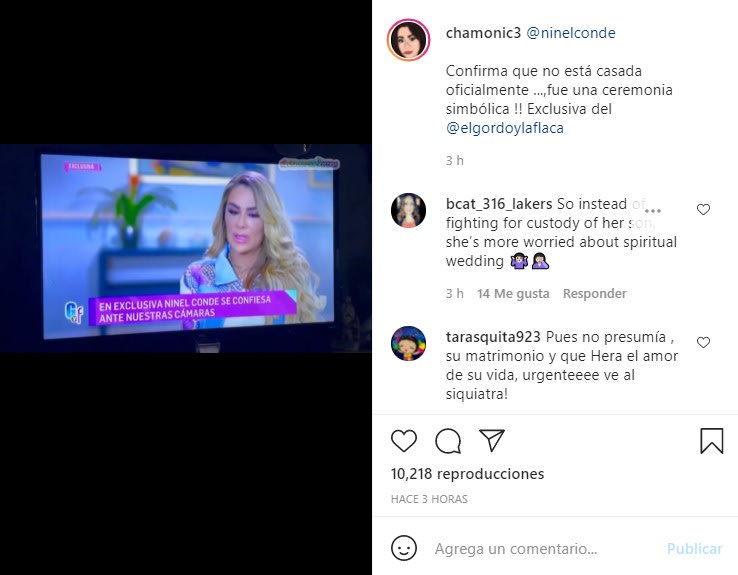
Task: Open the @elgordoylaflaca mention link
Action: coord(505,128)
